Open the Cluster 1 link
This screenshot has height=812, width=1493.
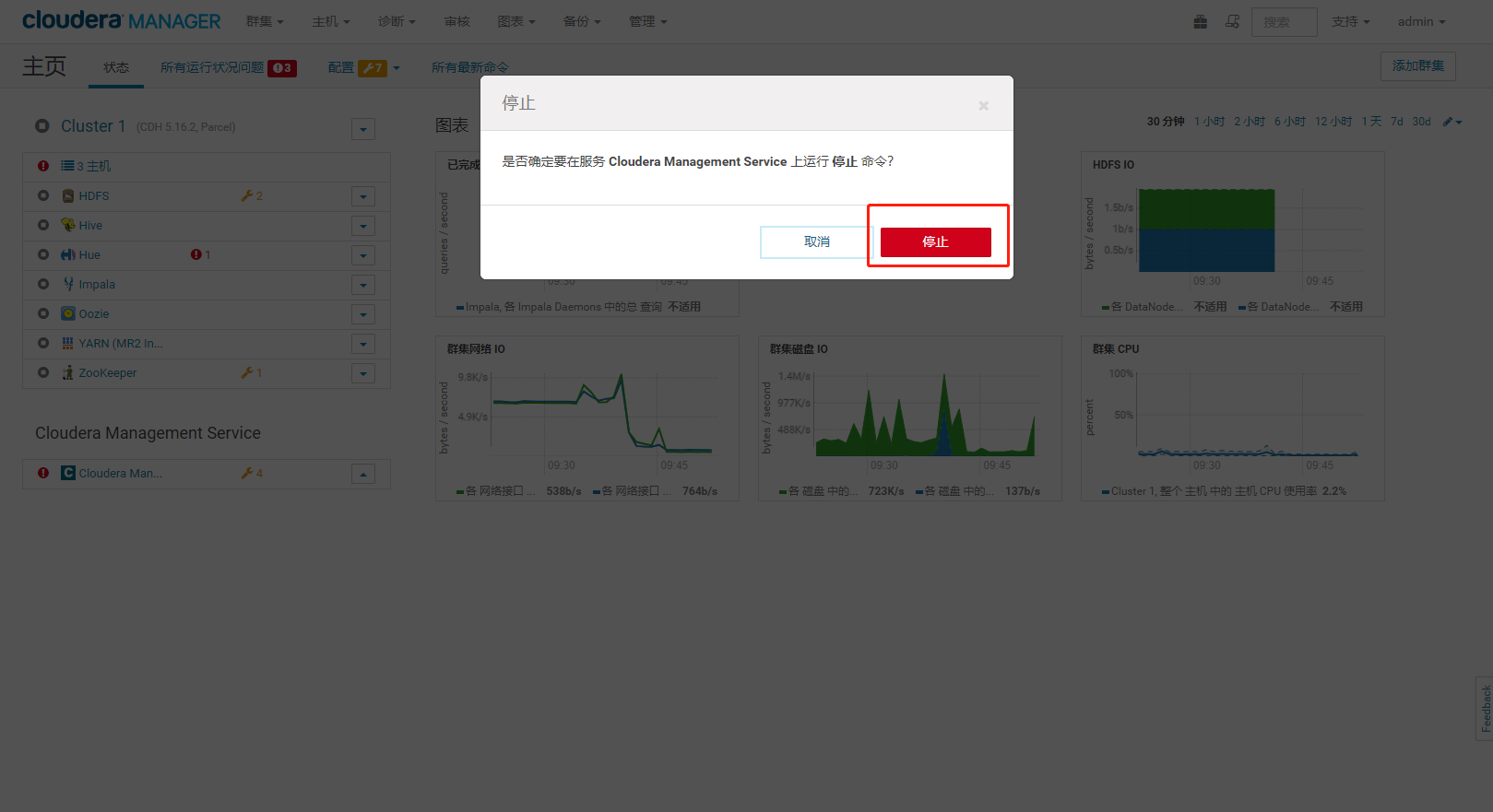click(93, 126)
